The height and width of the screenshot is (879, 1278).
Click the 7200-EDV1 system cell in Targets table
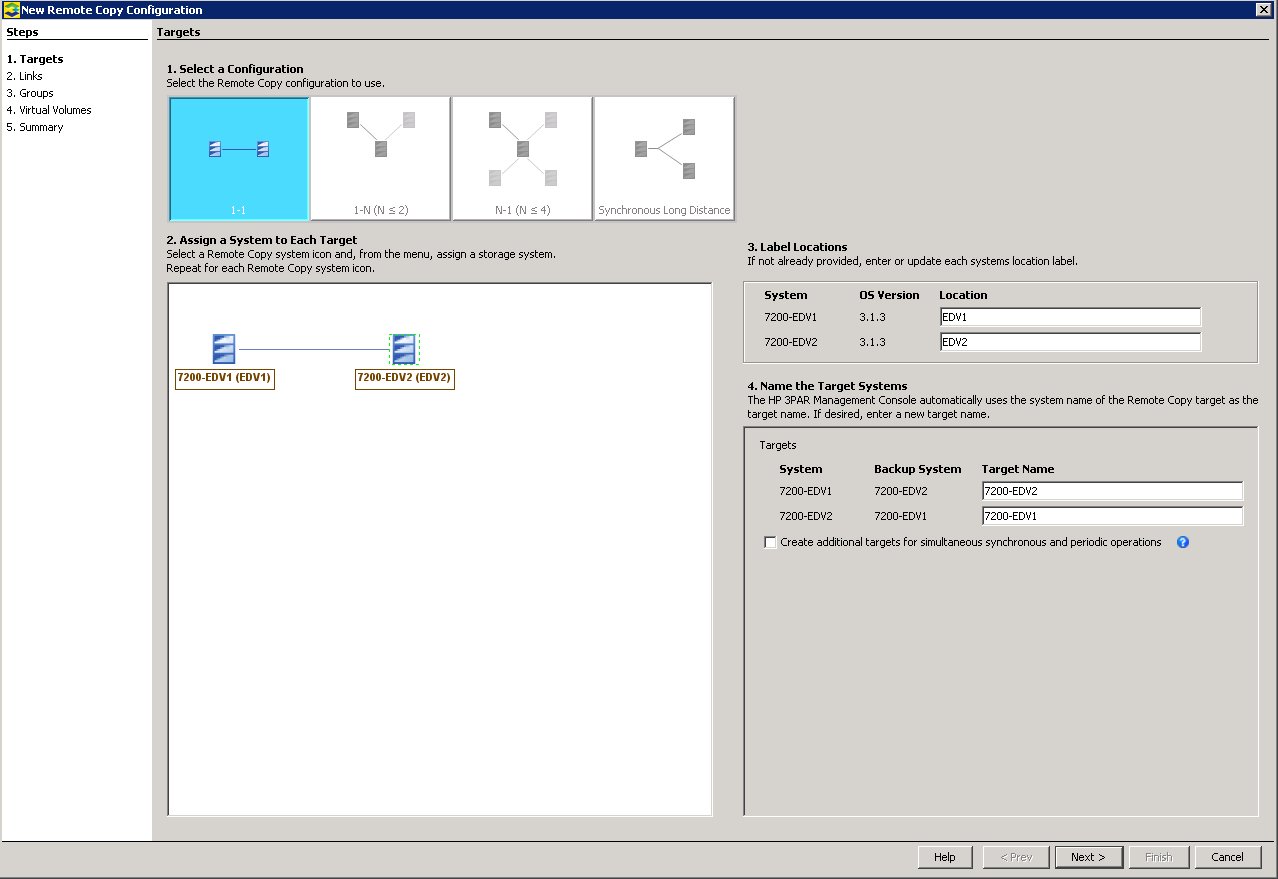click(x=806, y=491)
